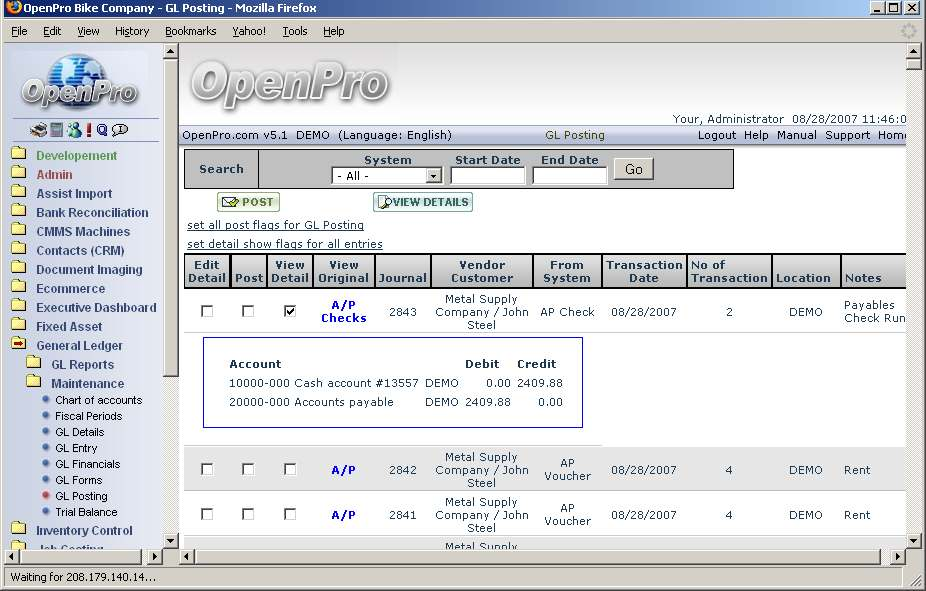Open the Tools menu
This screenshot has width=926, height=591.
[295, 31]
